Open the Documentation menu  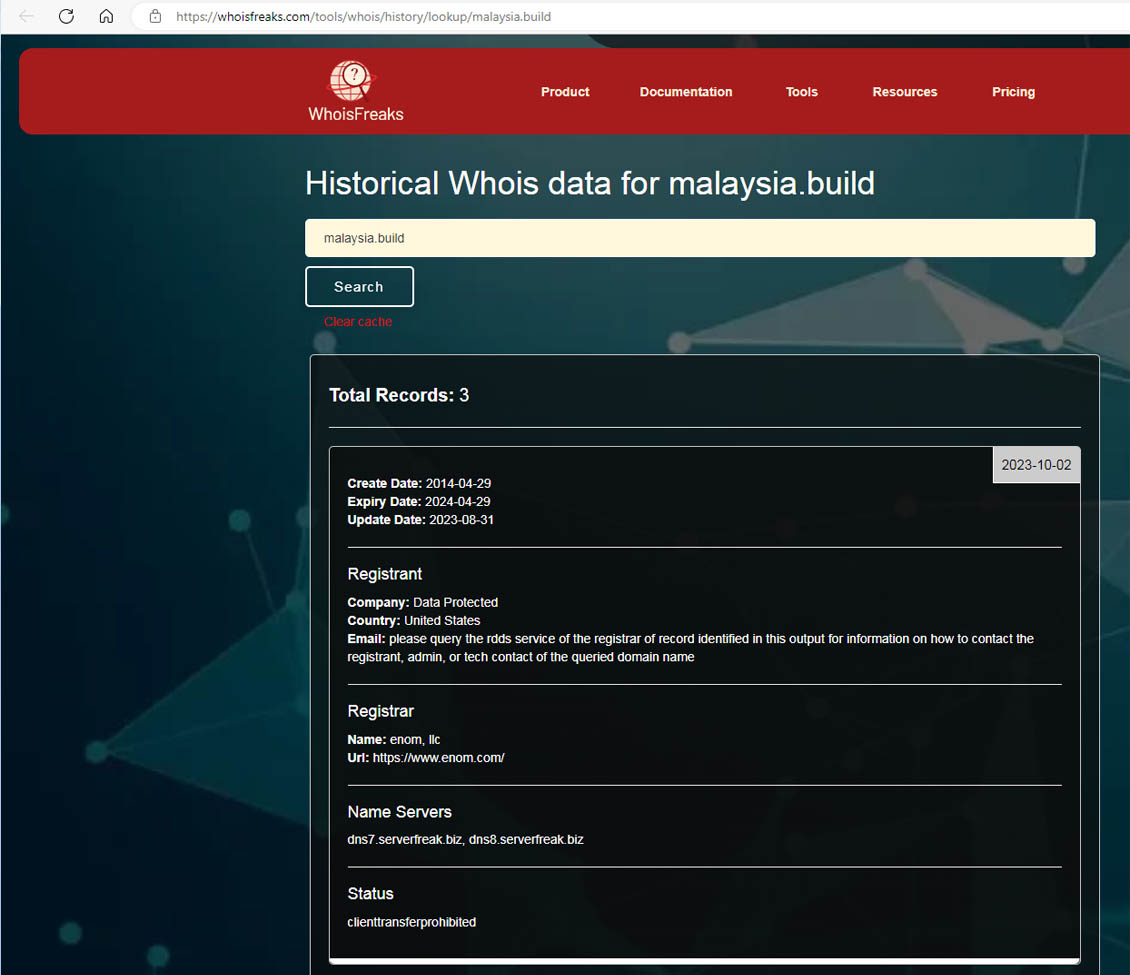pyautogui.click(x=685, y=92)
